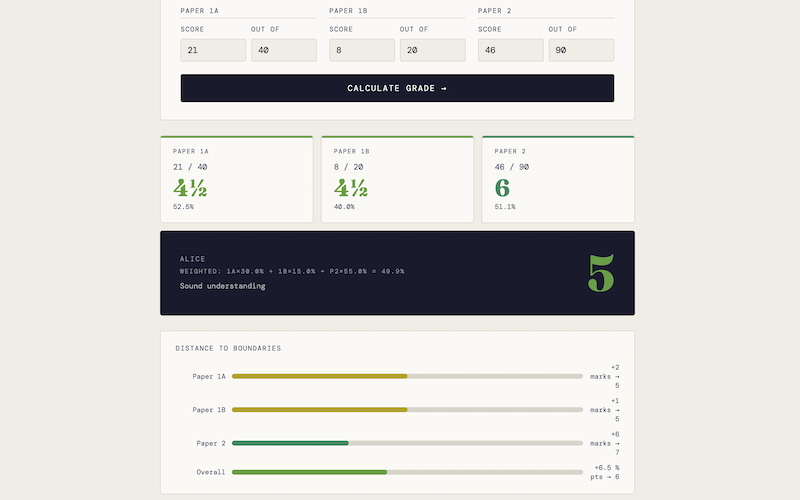This screenshot has width=800, height=500.
Task: Click the WEIGHTED formula line
Action: [292, 271]
